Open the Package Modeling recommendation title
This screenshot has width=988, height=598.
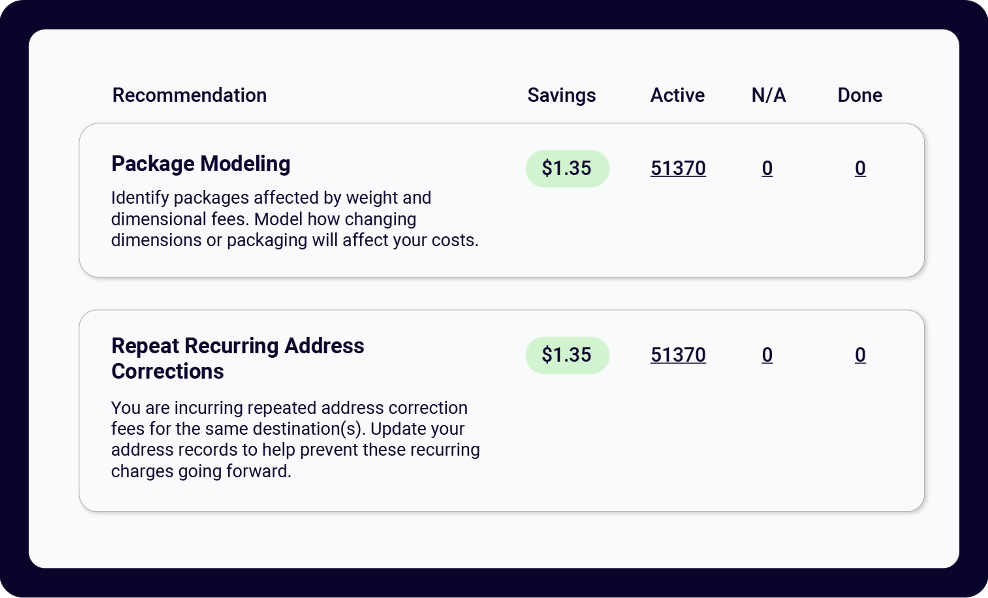pos(200,164)
